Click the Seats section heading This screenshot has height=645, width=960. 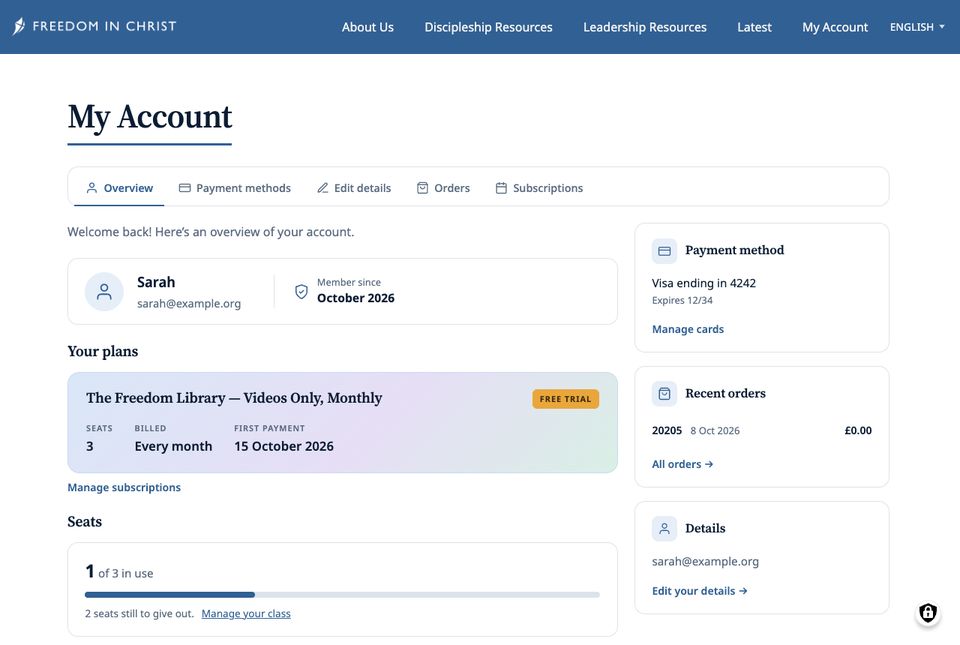[84, 521]
